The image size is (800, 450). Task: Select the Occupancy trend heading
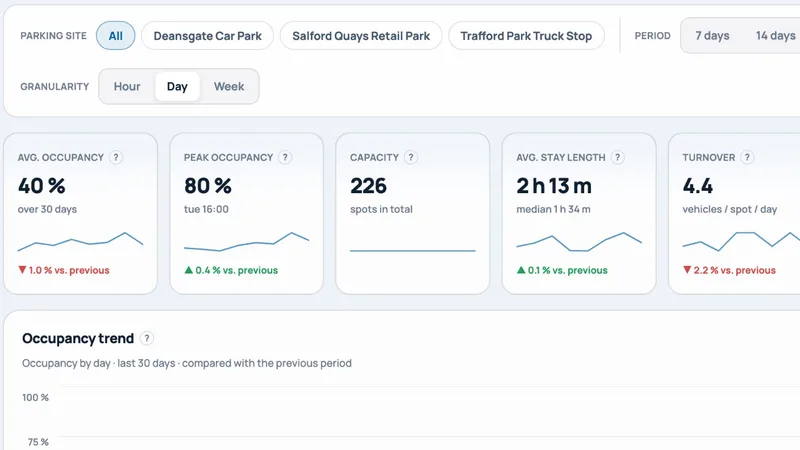(x=78, y=338)
